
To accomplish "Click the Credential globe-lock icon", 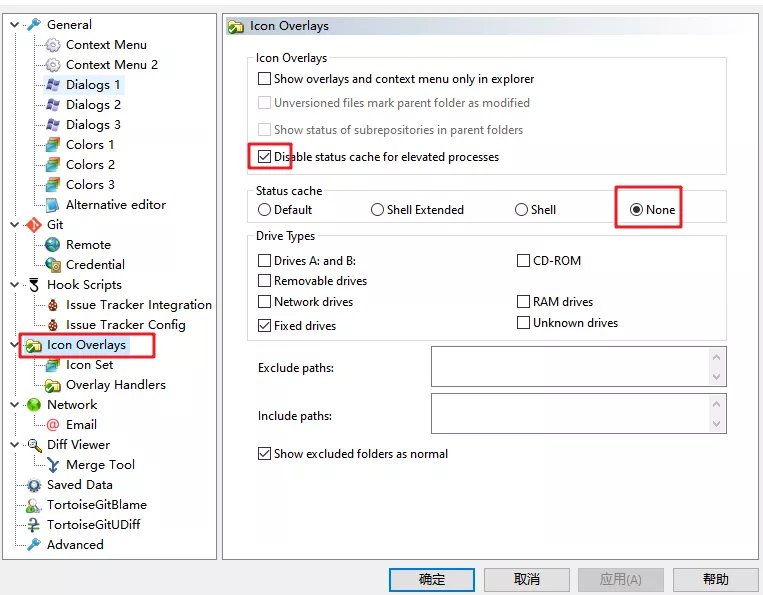I will pyautogui.click(x=53, y=265).
